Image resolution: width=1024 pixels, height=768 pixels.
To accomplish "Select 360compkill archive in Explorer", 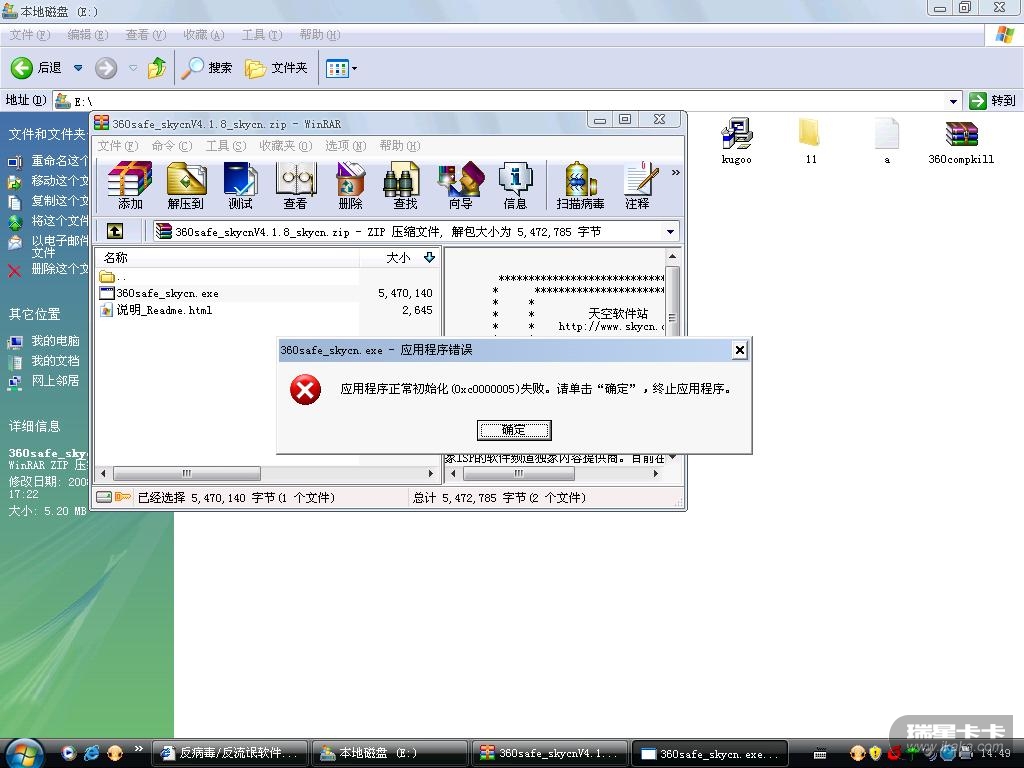I will click(x=961, y=140).
